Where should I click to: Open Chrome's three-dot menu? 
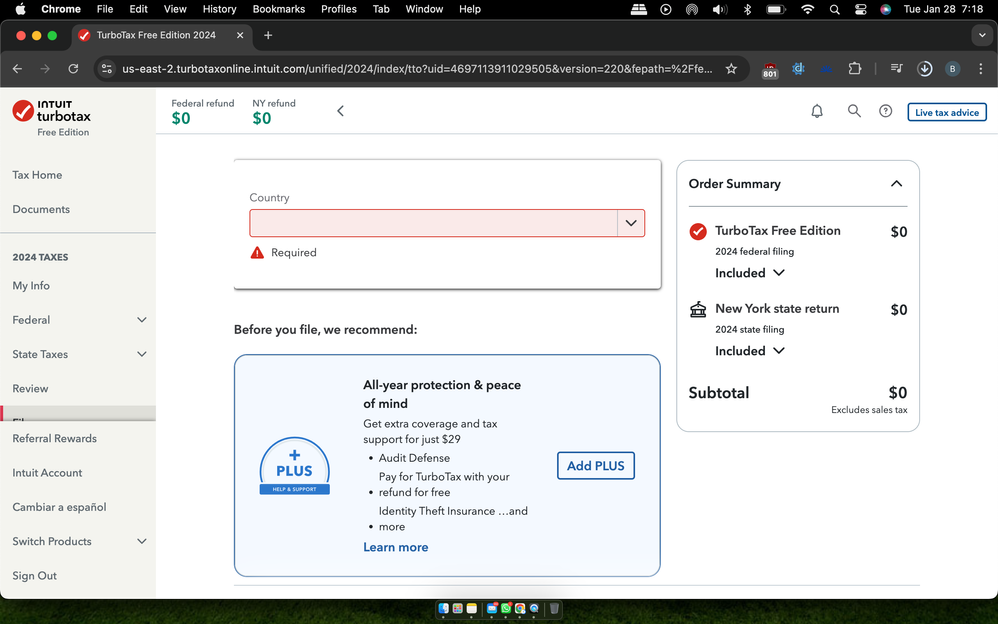click(980, 69)
